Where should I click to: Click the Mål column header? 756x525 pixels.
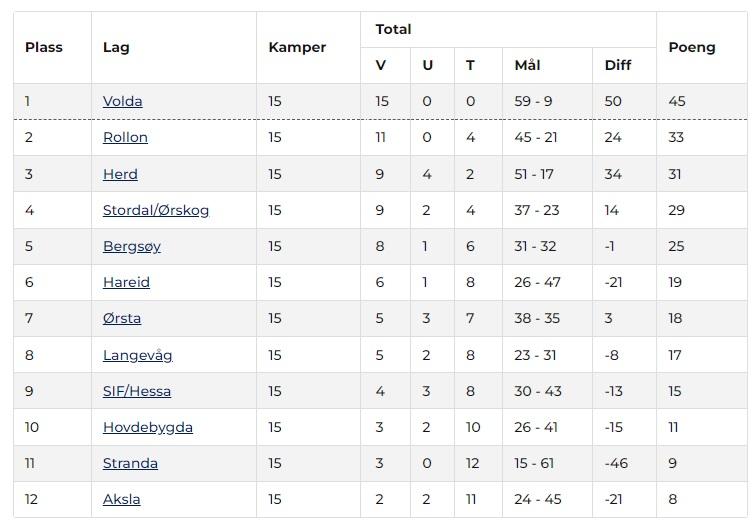click(x=527, y=65)
